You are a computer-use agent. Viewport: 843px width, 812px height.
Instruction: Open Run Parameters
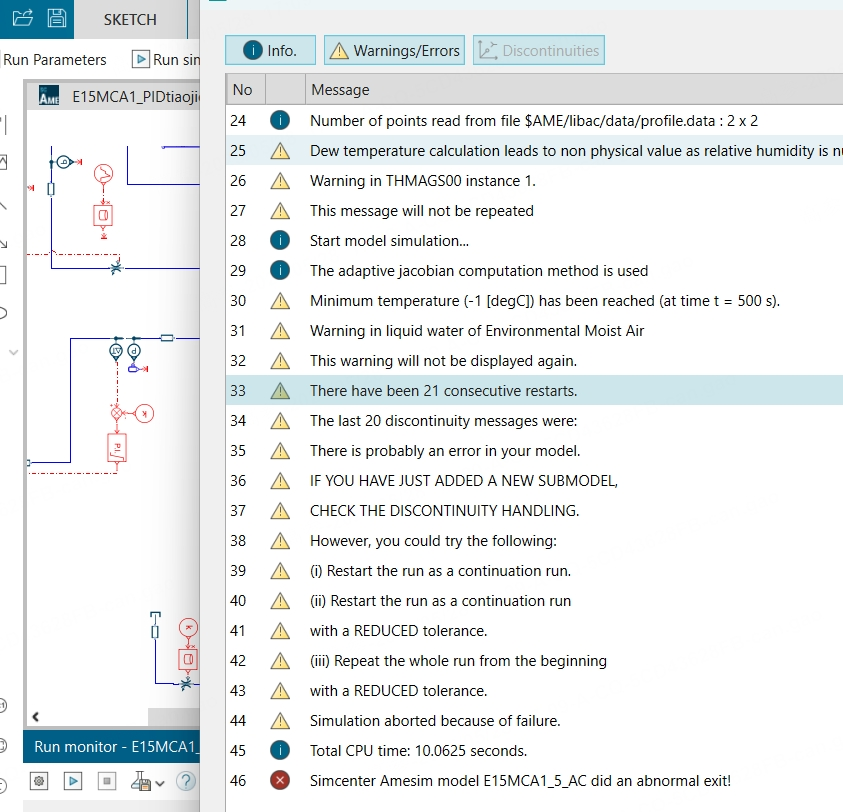pos(54,60)
